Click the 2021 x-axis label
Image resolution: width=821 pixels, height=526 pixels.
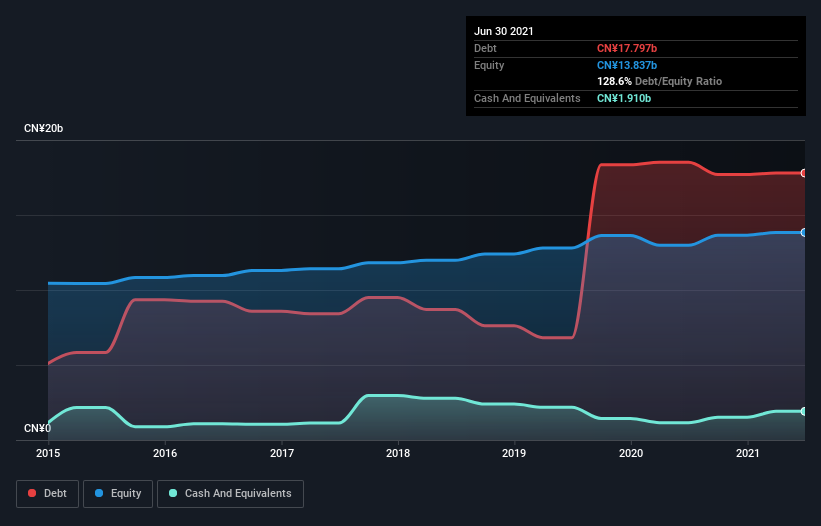click(x=748, y=453)
